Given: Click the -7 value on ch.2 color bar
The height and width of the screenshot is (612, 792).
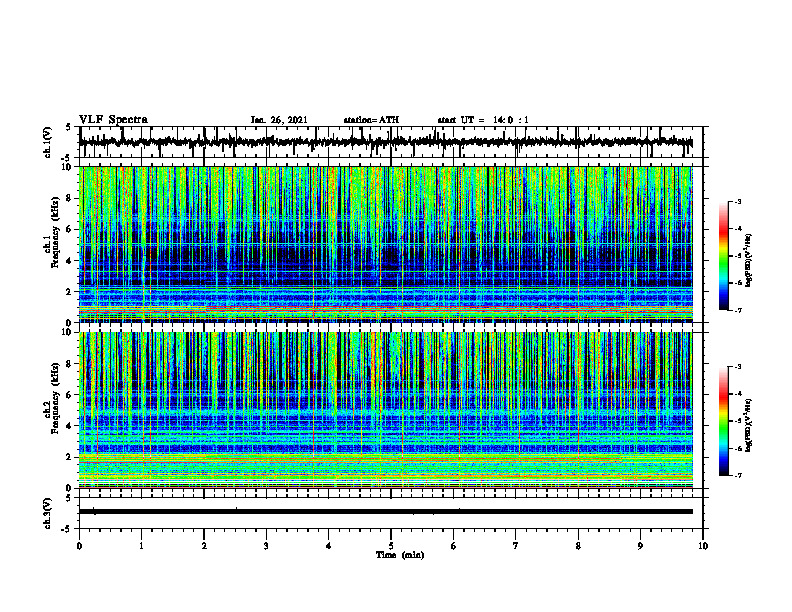Looking at the screenshot, I should (x=738, y=476).
